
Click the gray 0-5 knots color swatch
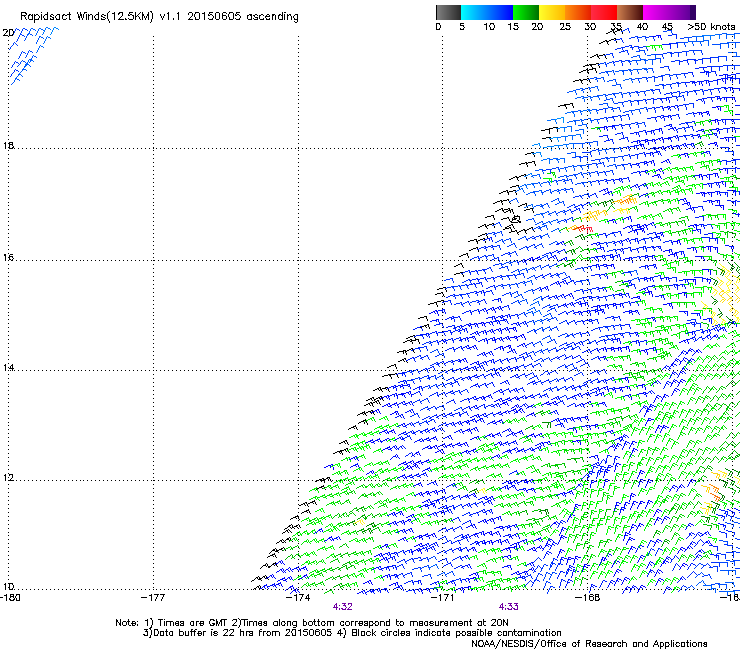click(x=448, y=12)
